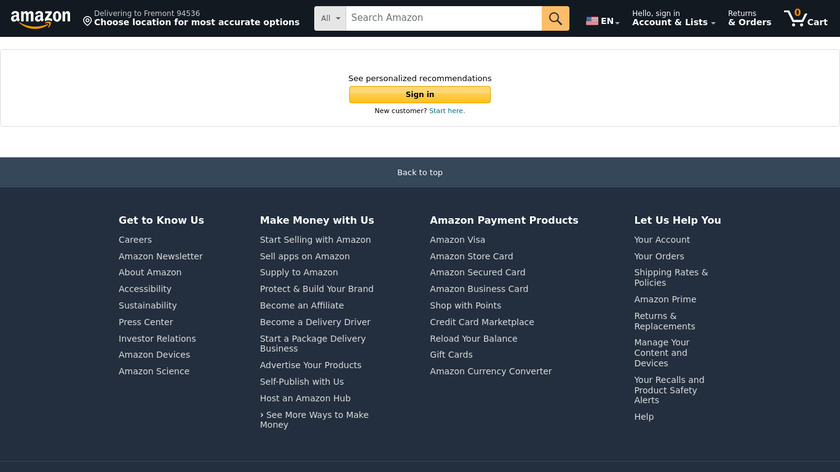The image size is (840, 472).
Task: Click the location pin delivery icon
Action: [88, 21]
